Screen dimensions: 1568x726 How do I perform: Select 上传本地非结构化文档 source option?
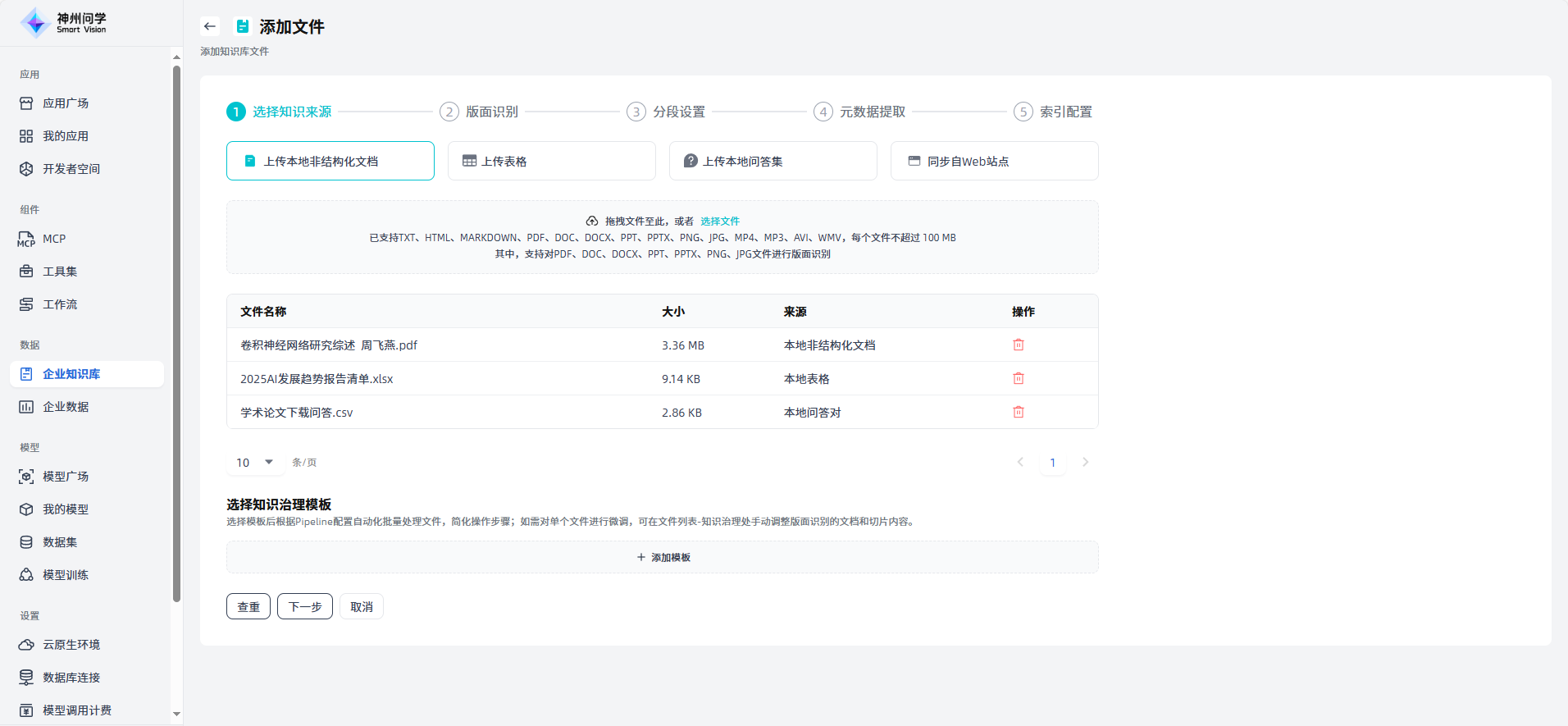click(330, 161)
